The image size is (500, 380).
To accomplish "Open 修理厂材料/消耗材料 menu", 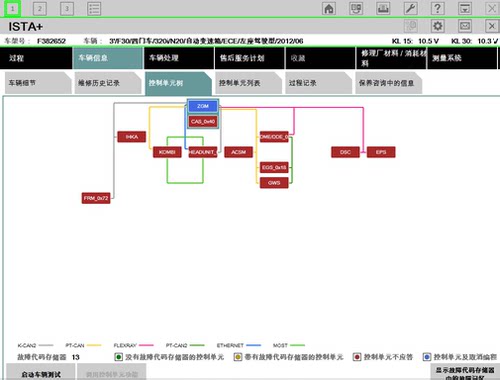I will click(x=391, y=58).
